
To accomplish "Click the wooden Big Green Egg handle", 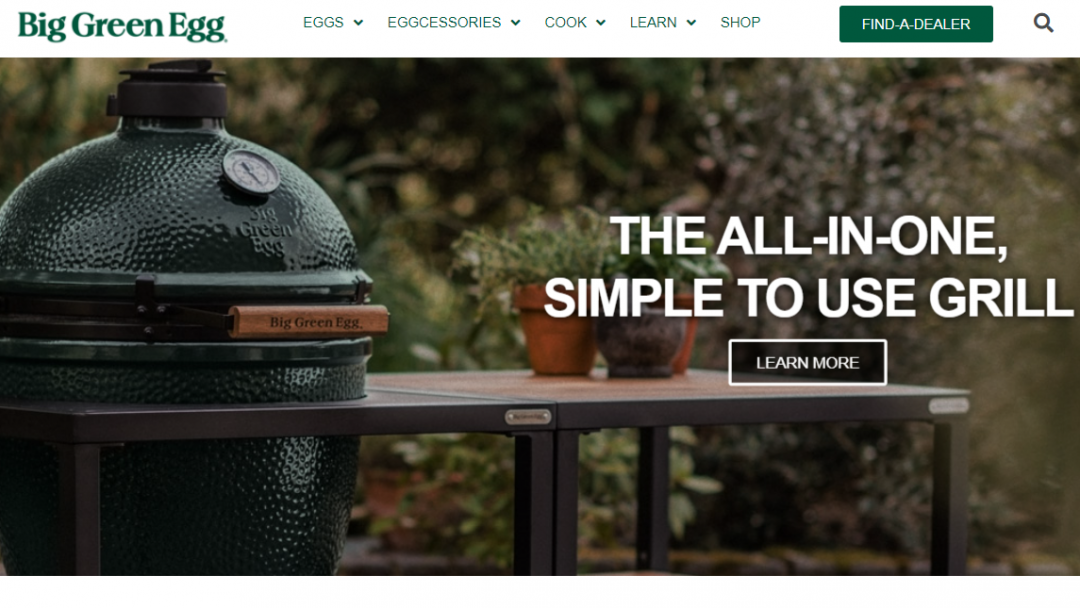I will point(308,321).
